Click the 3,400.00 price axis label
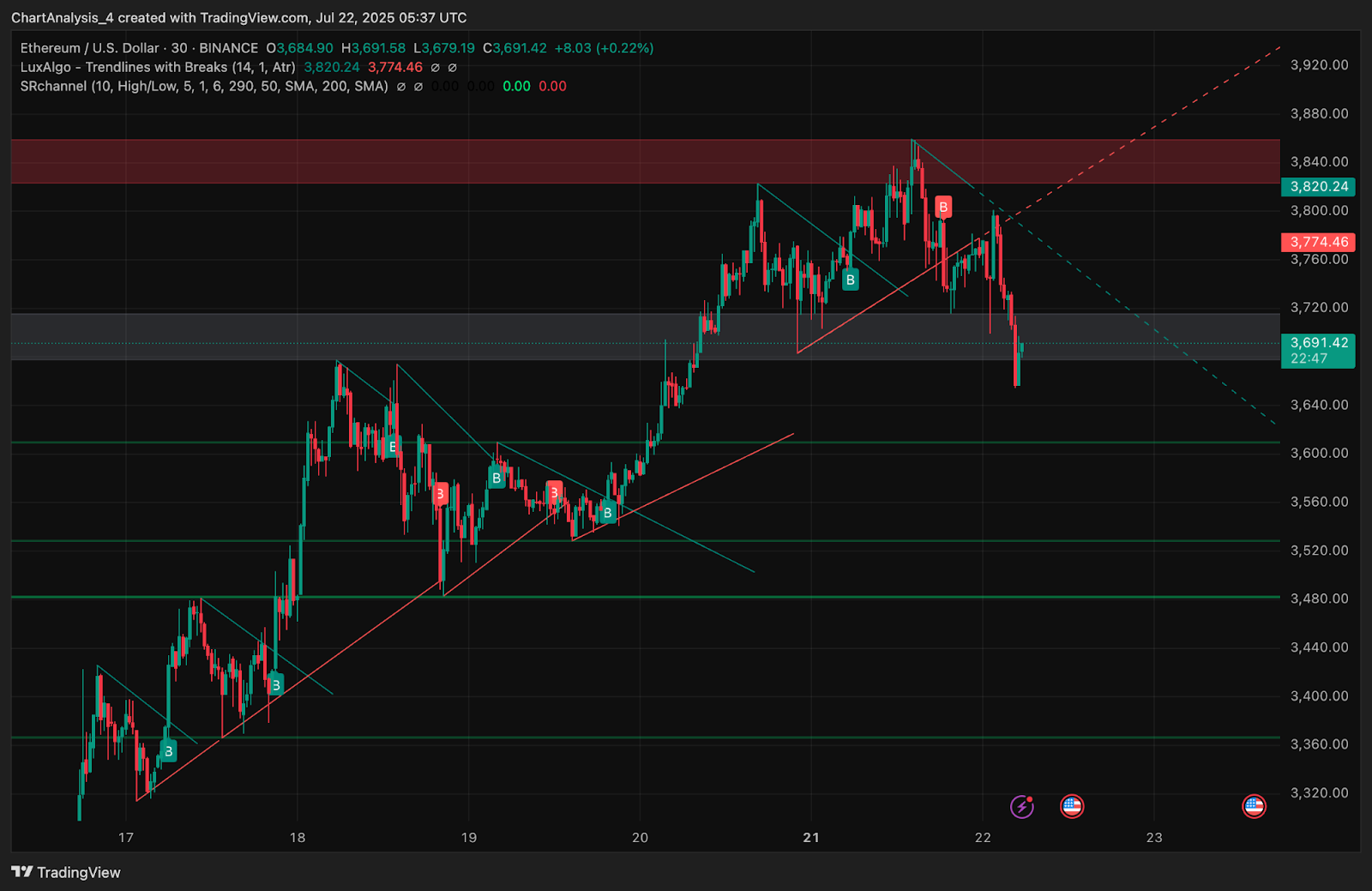 click(1319, 696)
